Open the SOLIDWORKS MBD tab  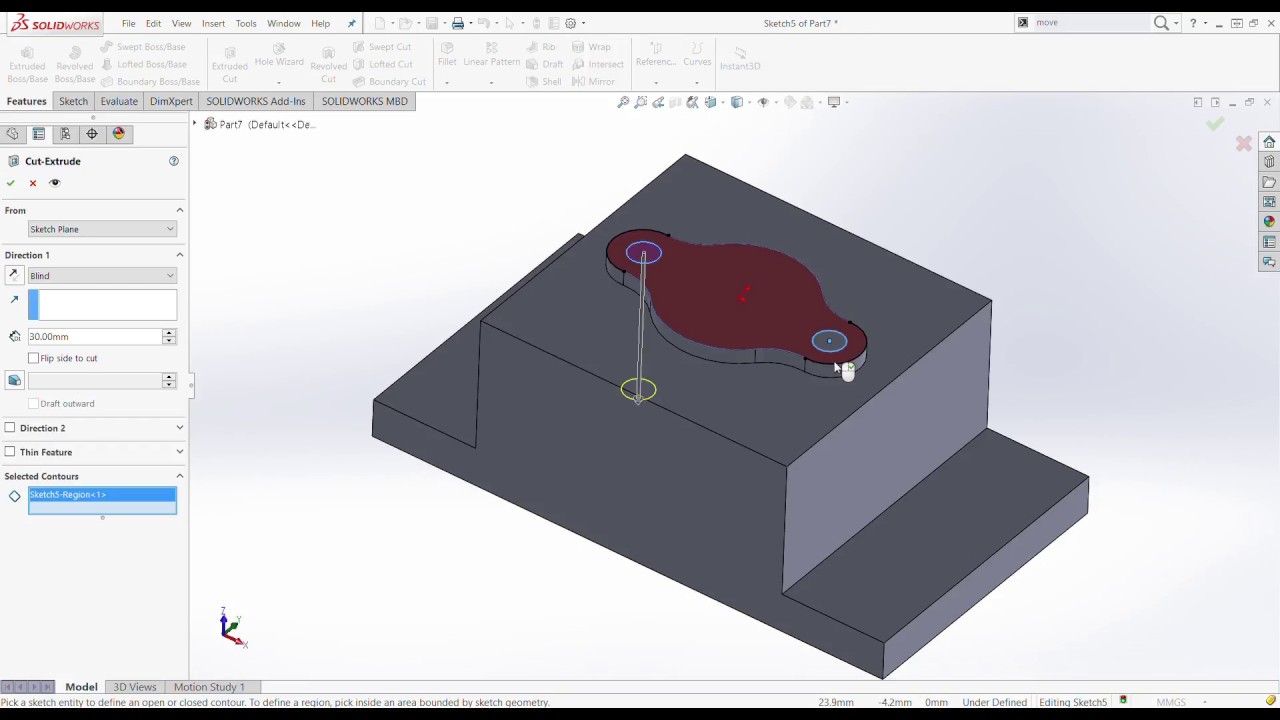[x=365, y=101]
